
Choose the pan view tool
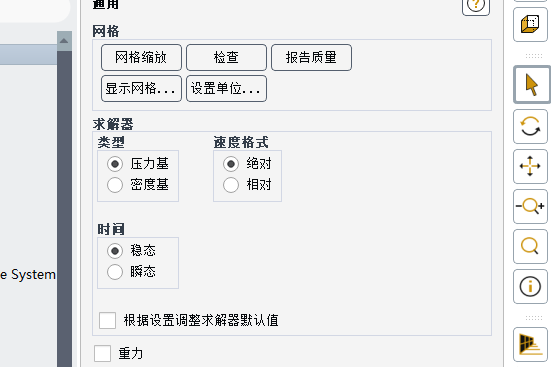[x=530, y=166]
